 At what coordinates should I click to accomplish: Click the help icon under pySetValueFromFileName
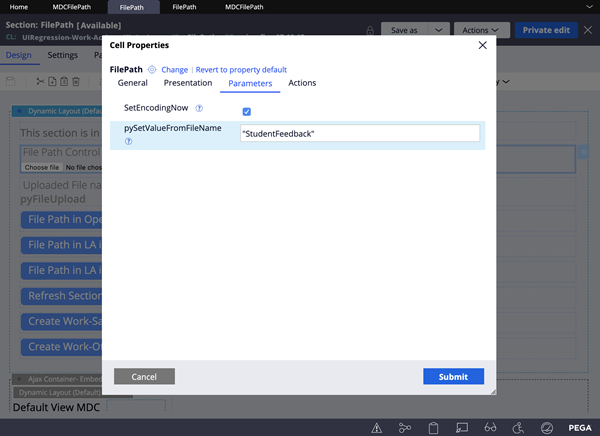(x=128, y=142)
